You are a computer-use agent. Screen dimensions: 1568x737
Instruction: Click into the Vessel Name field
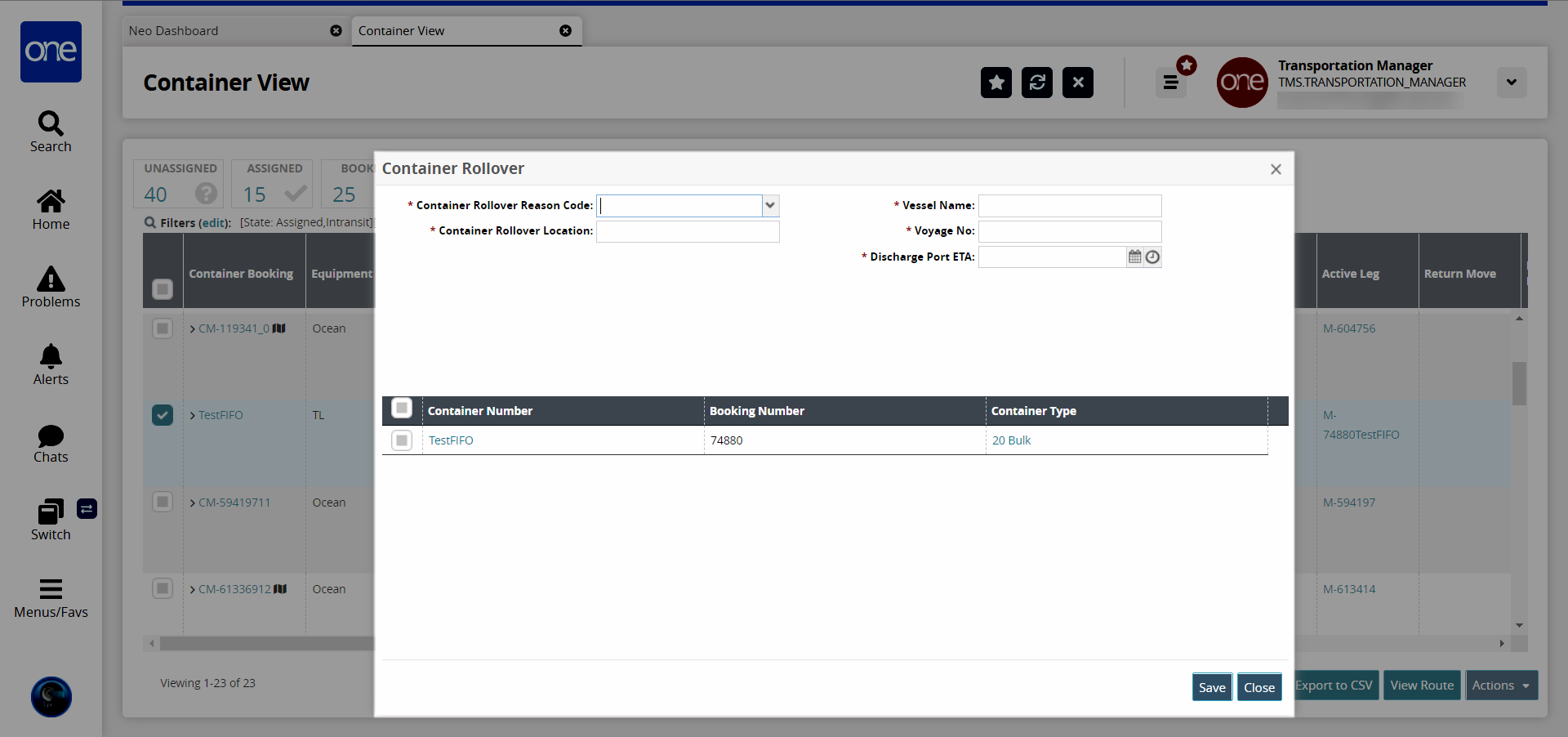(x=1069, y=206)
